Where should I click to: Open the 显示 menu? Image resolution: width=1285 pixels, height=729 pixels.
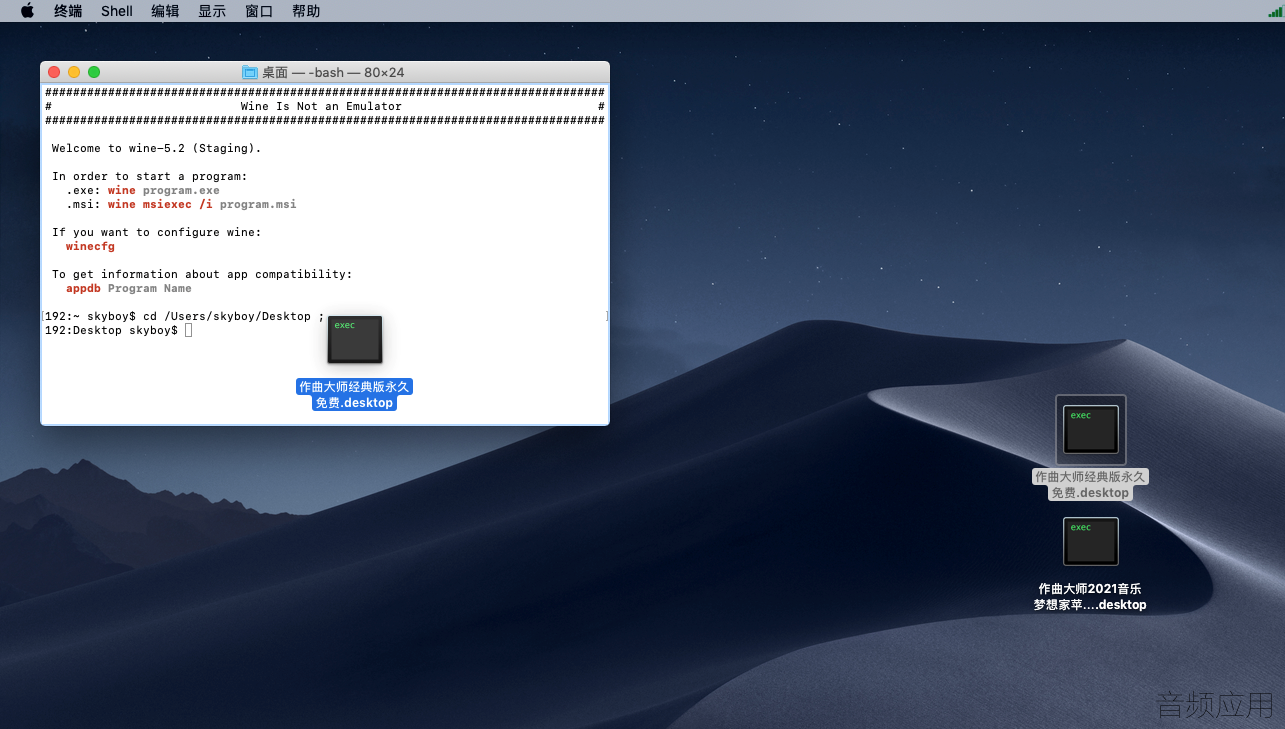(212, 11)
